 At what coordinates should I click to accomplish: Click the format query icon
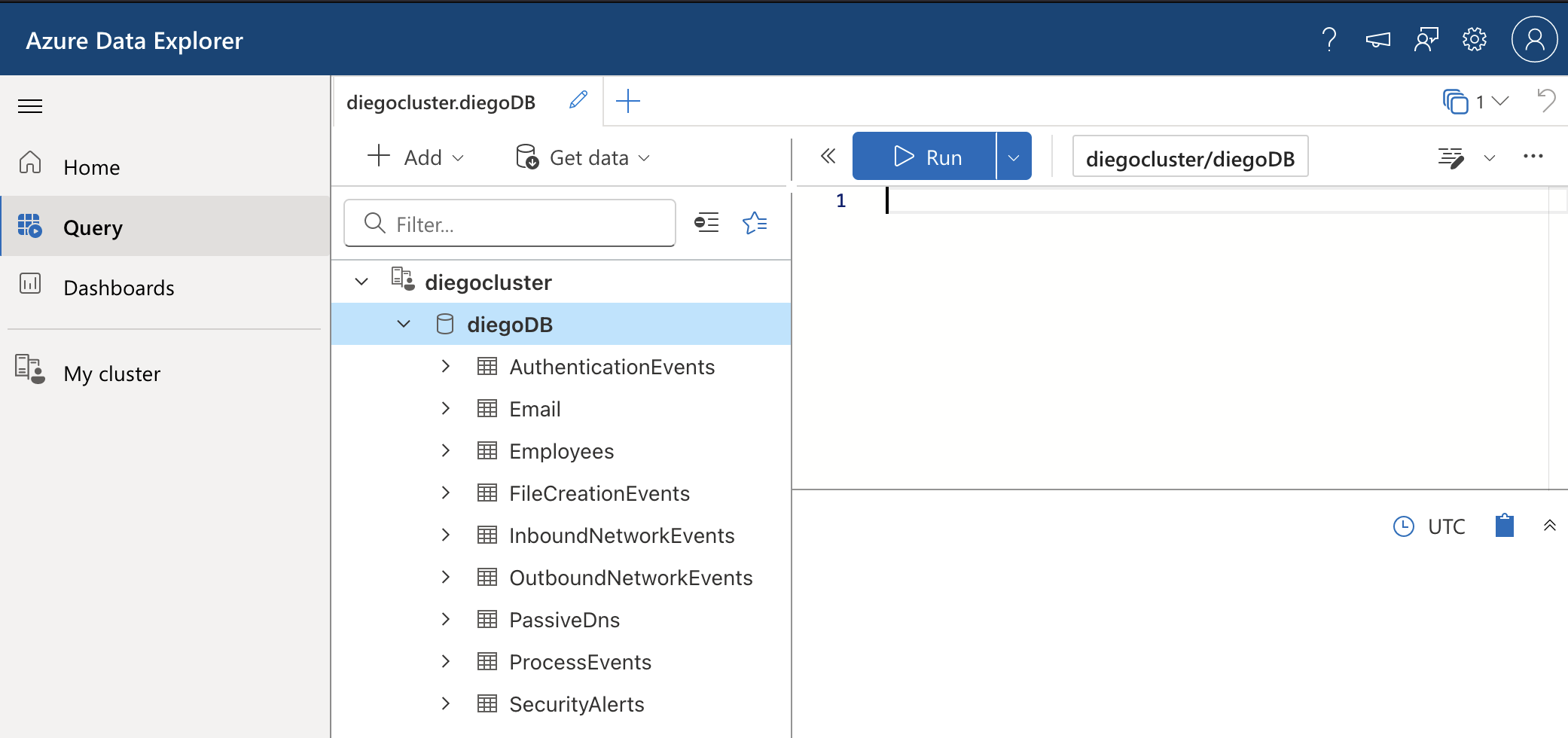point(1451,157)
